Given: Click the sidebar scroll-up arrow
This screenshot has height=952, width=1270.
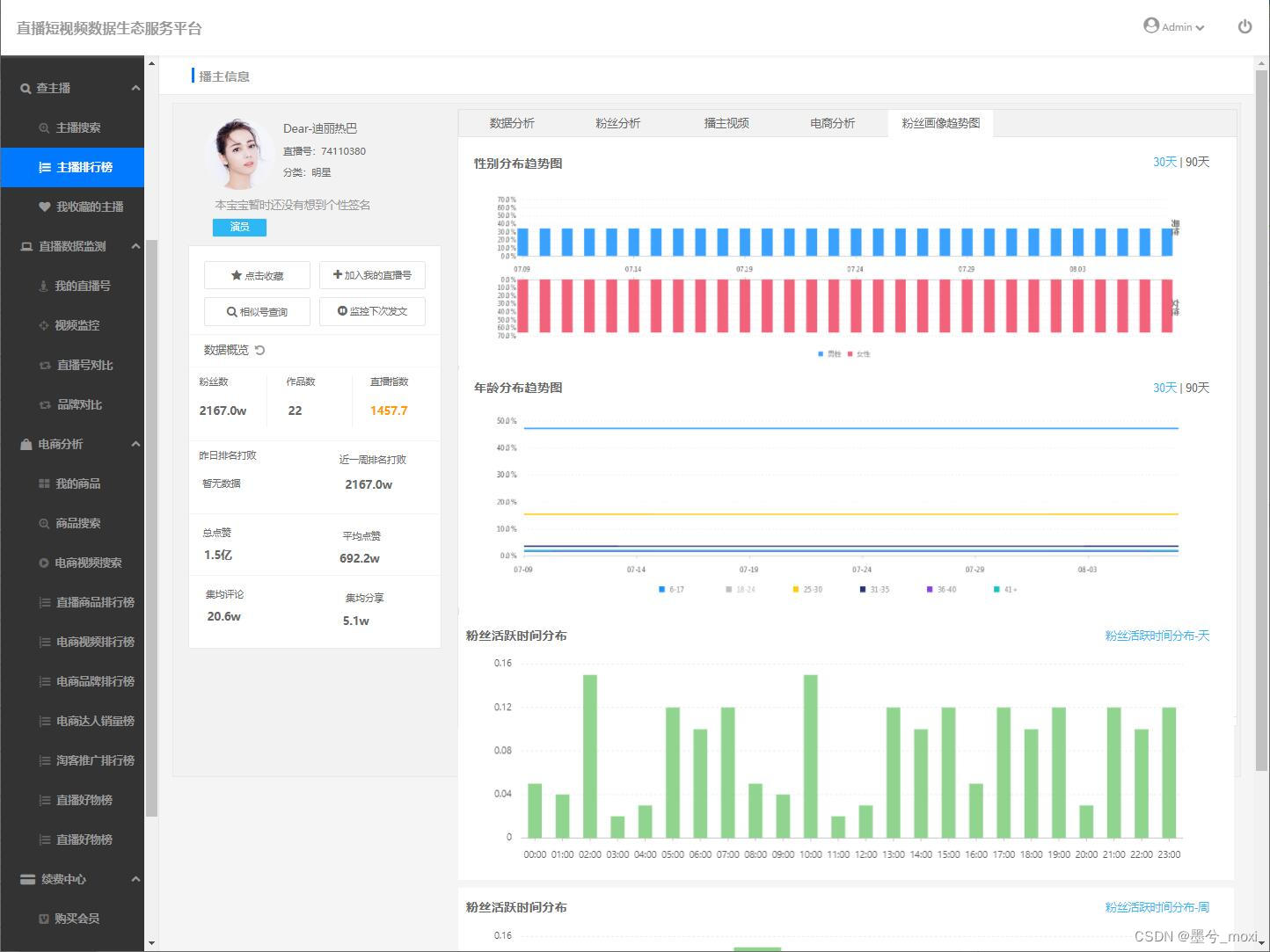Looking at the screenshot, I should point(151,63).
